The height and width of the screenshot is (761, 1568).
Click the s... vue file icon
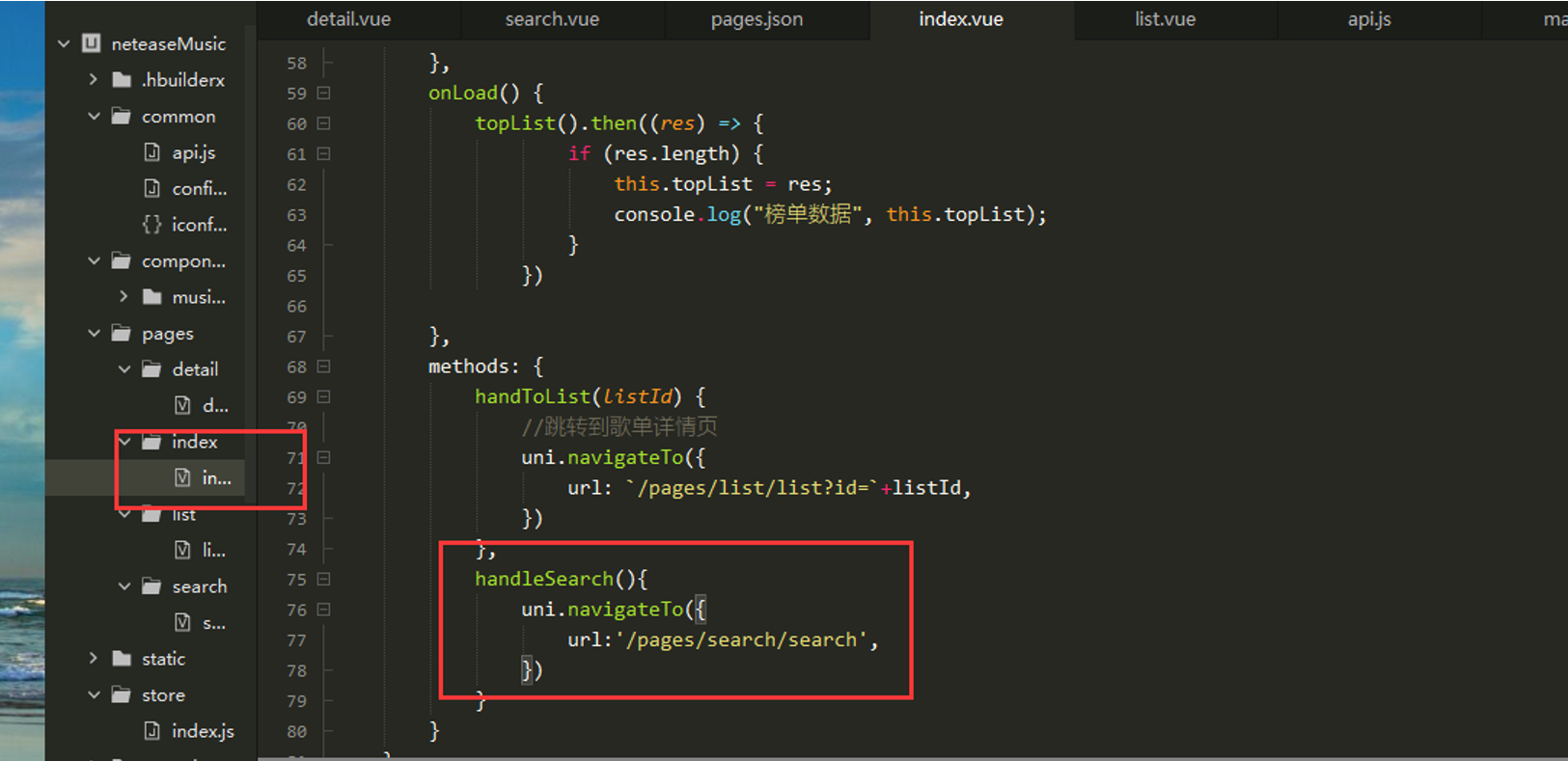[182, 622]
